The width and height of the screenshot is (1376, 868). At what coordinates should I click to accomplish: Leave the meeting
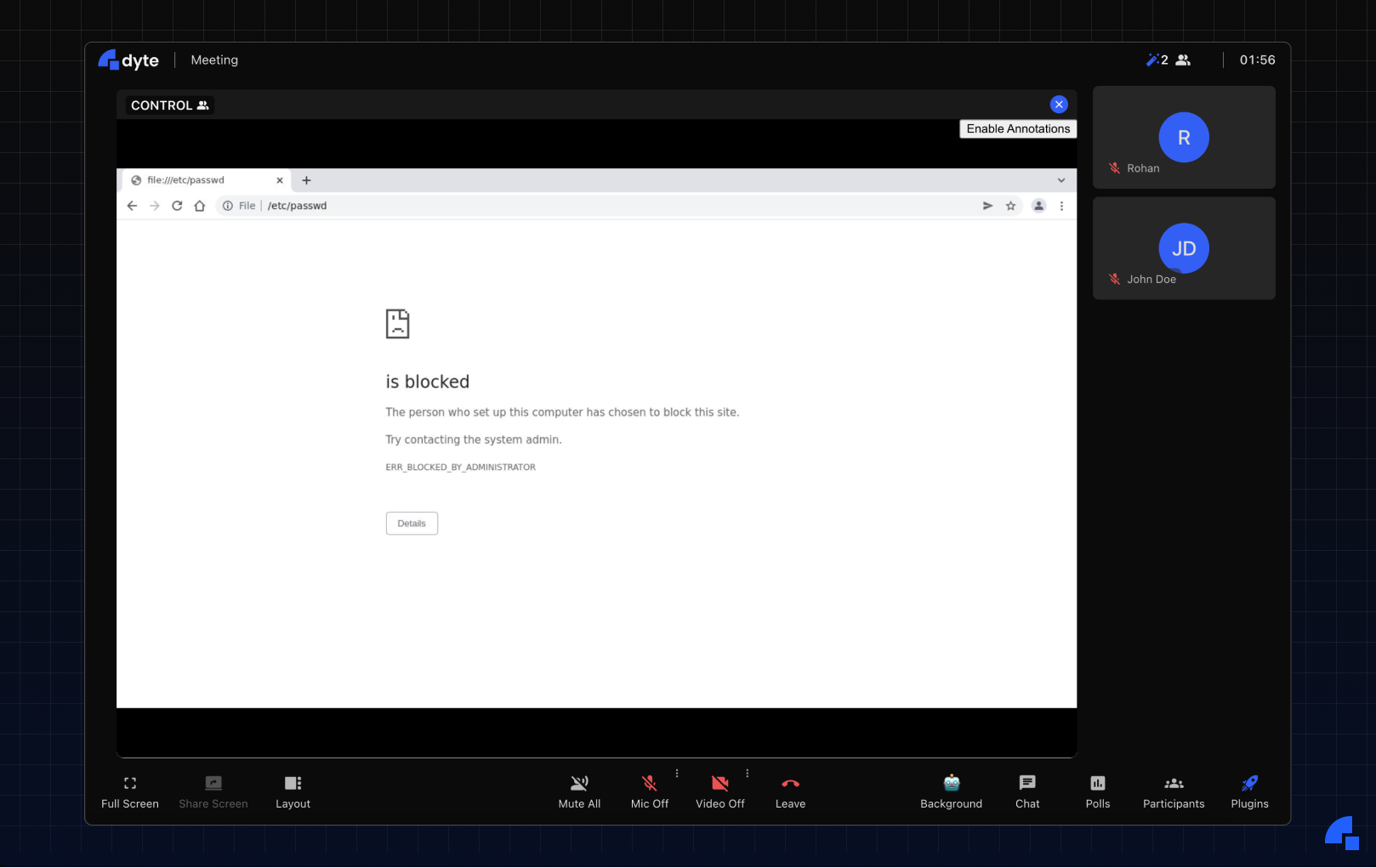coord(790,791)
